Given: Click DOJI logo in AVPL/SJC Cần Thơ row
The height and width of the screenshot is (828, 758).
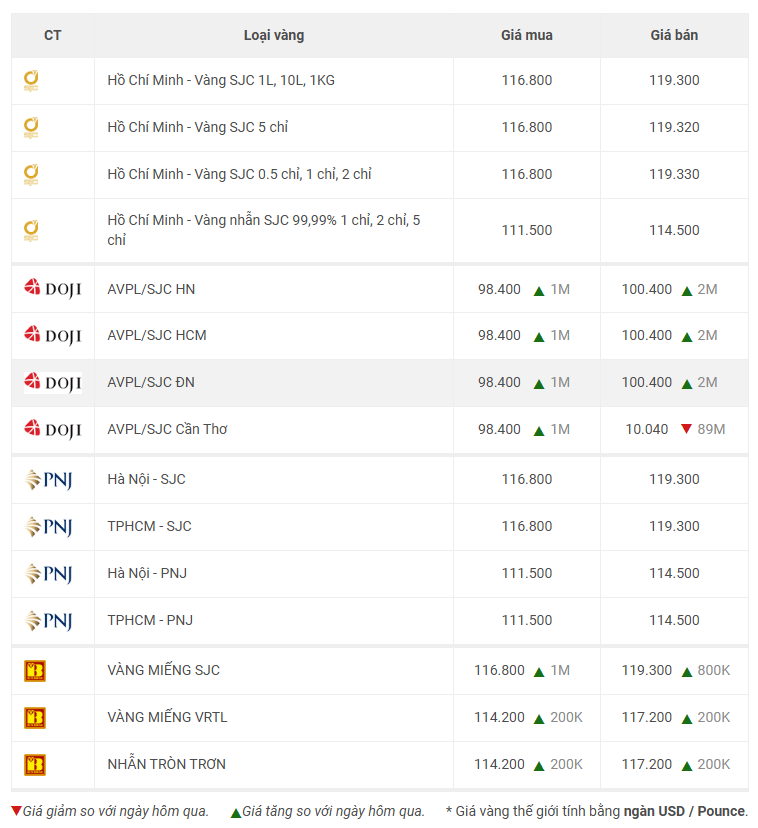Looking at the screenshot, I should 53,429.
